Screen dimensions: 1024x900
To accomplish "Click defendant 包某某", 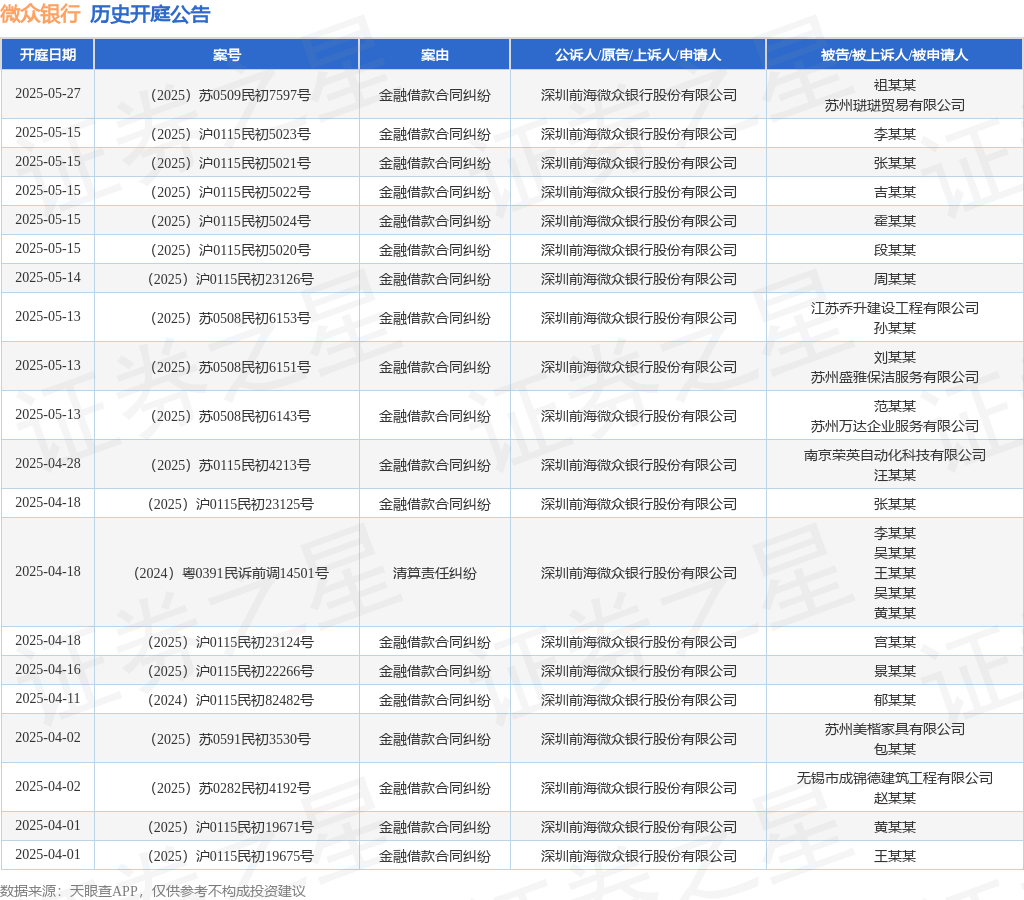I will [895, 749].
